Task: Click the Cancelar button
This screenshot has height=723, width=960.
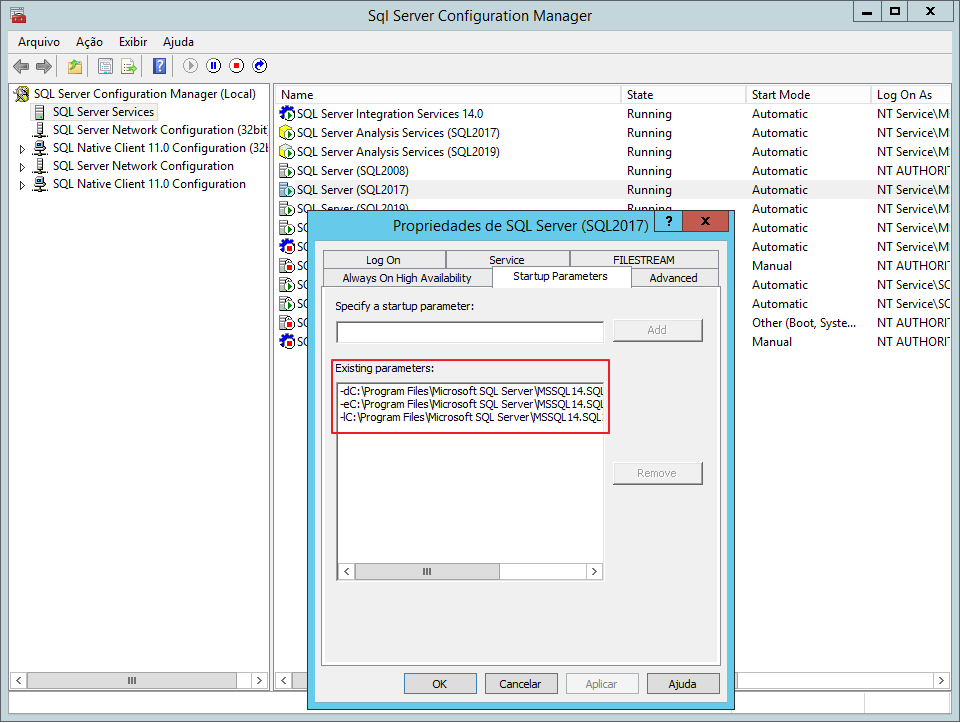Action: point(520,684)
